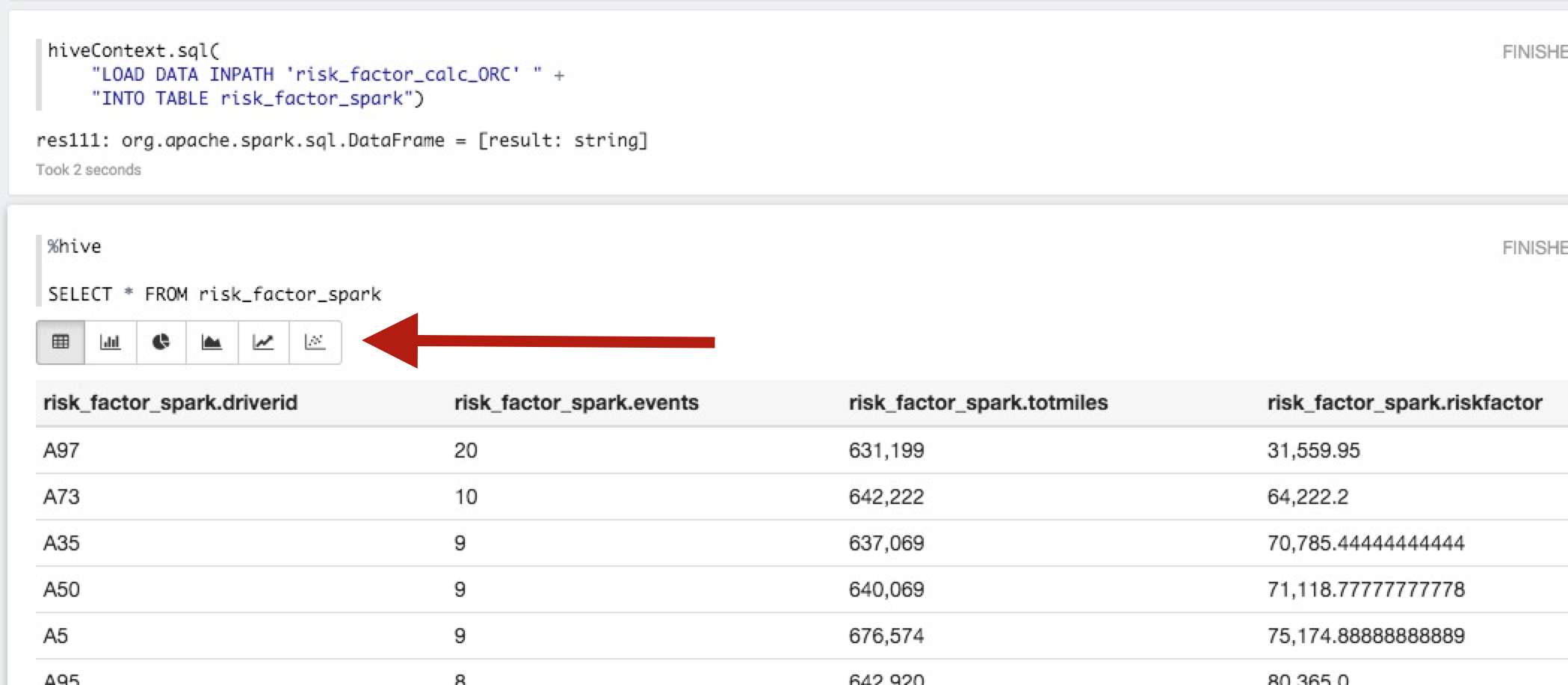Click events value 10 in row A73
The image size is (1568, 685).
[x=466, y=497]
